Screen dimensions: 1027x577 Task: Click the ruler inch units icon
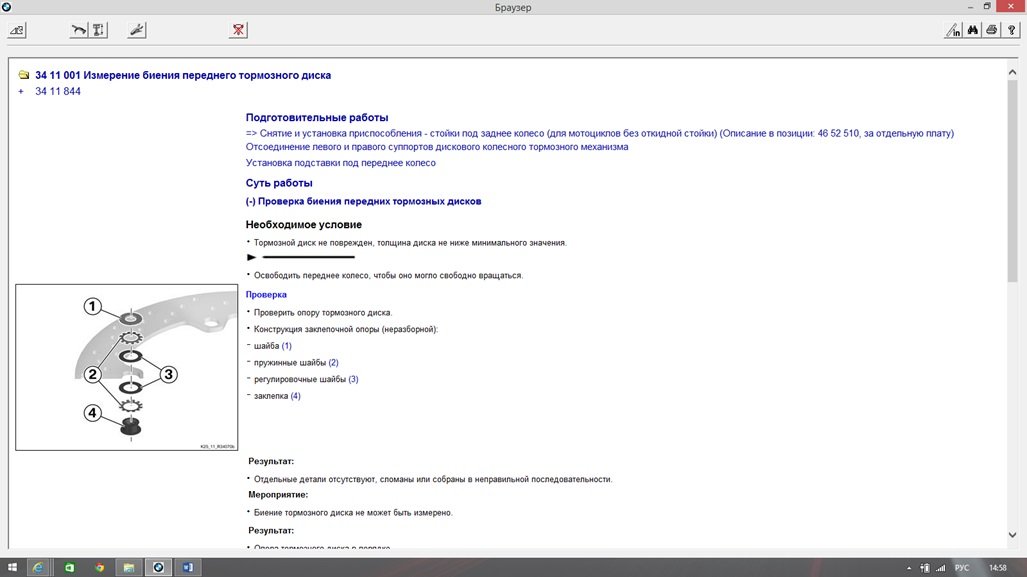coord(953,30)
